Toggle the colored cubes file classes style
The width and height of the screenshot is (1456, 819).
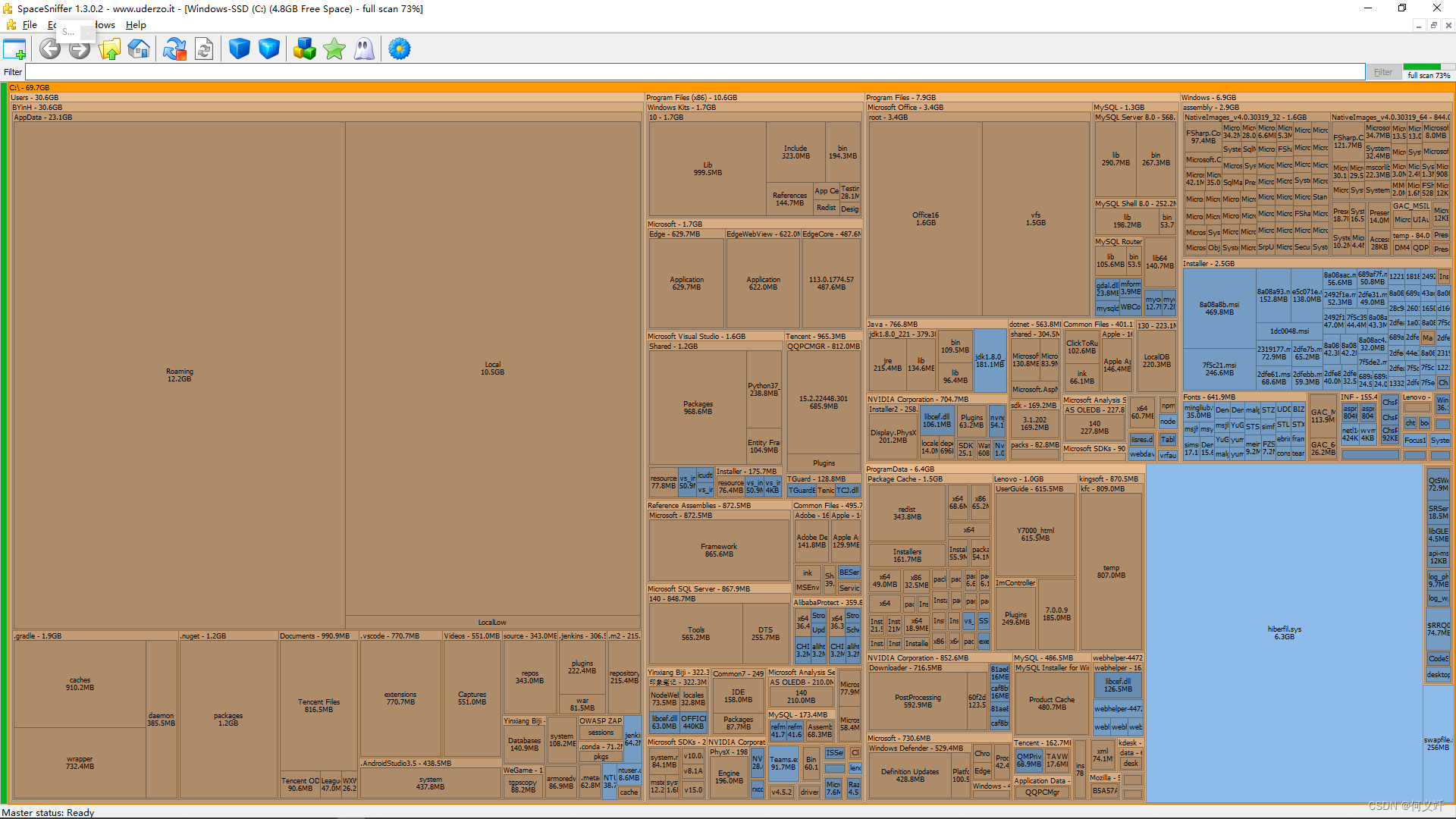click(305, 49)
